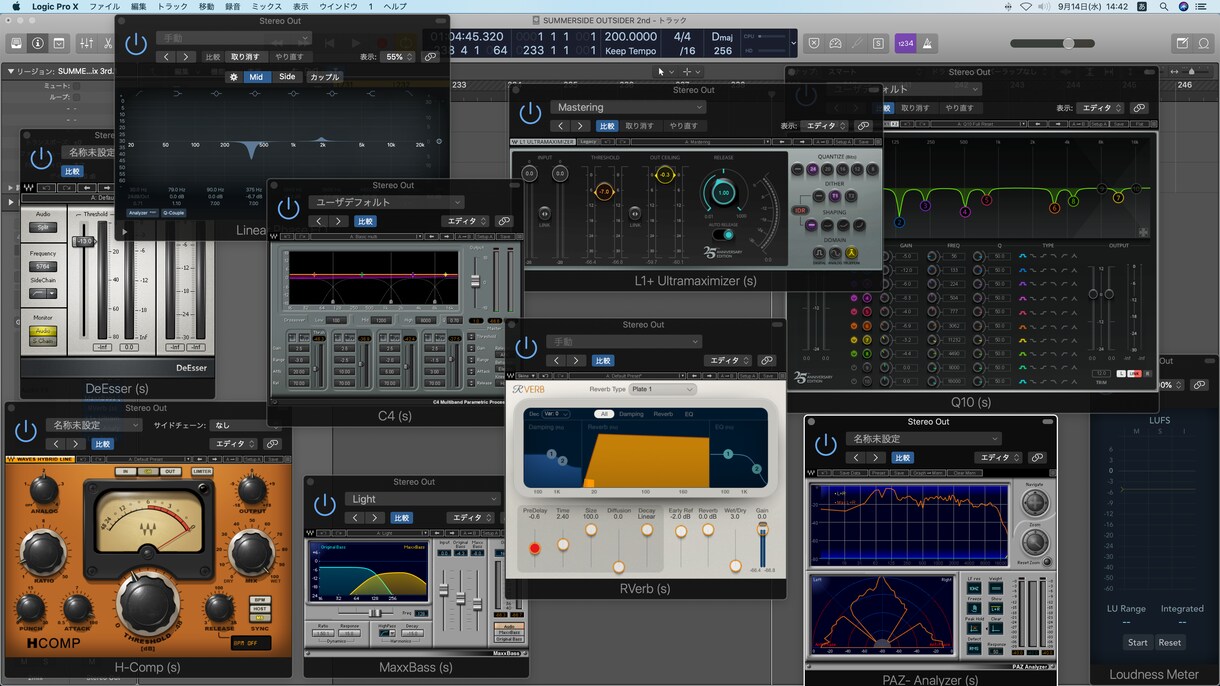The height and width of the screenshot is (686, 1220).
Task: Select the Solo S button in control bar
Action: click(x=878, y=43)
